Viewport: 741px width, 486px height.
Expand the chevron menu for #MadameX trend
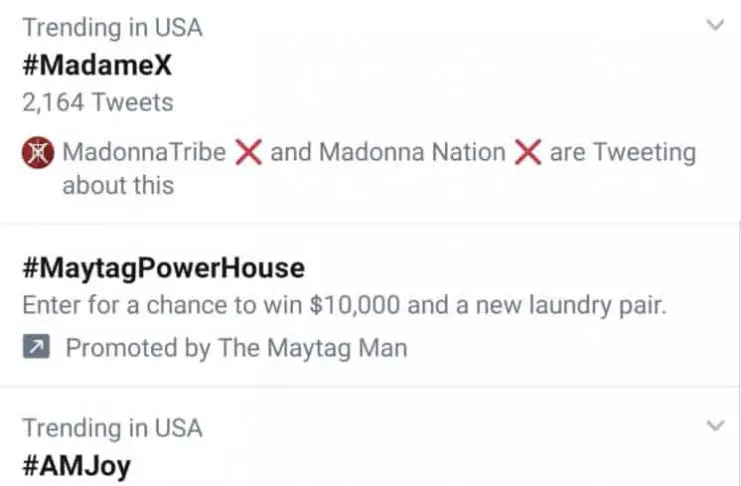714,26
